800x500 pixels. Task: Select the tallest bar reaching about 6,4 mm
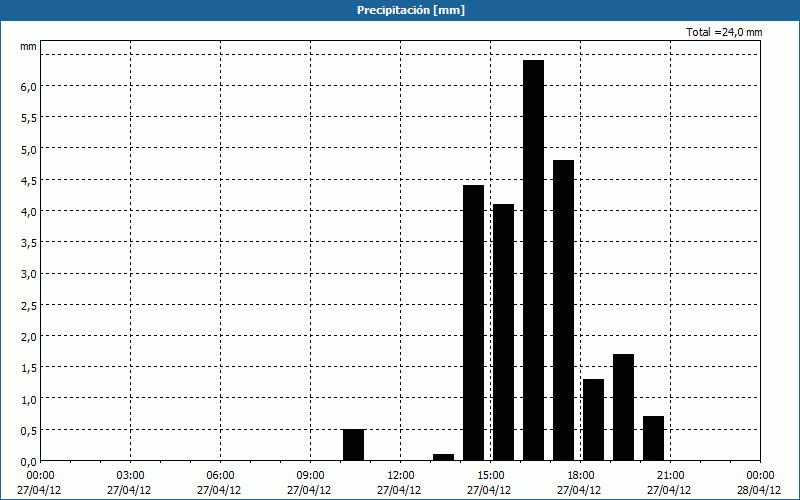534,260
